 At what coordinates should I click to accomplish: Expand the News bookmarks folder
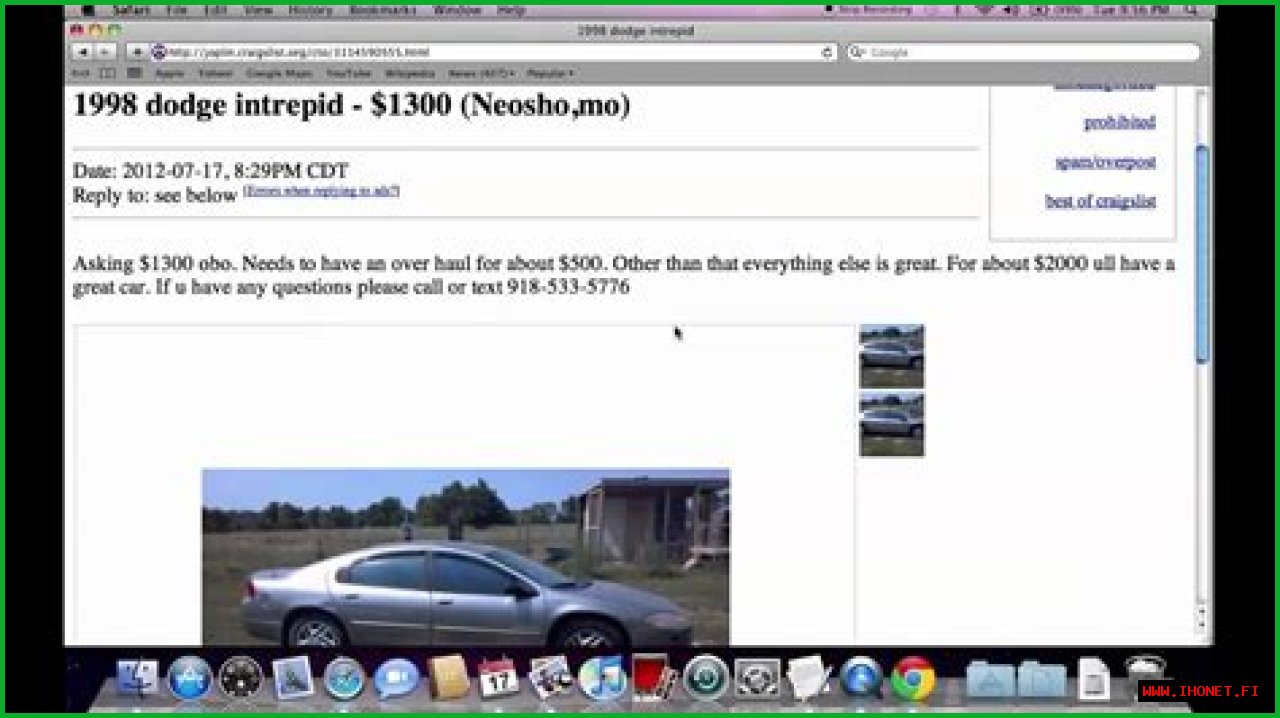481,73
